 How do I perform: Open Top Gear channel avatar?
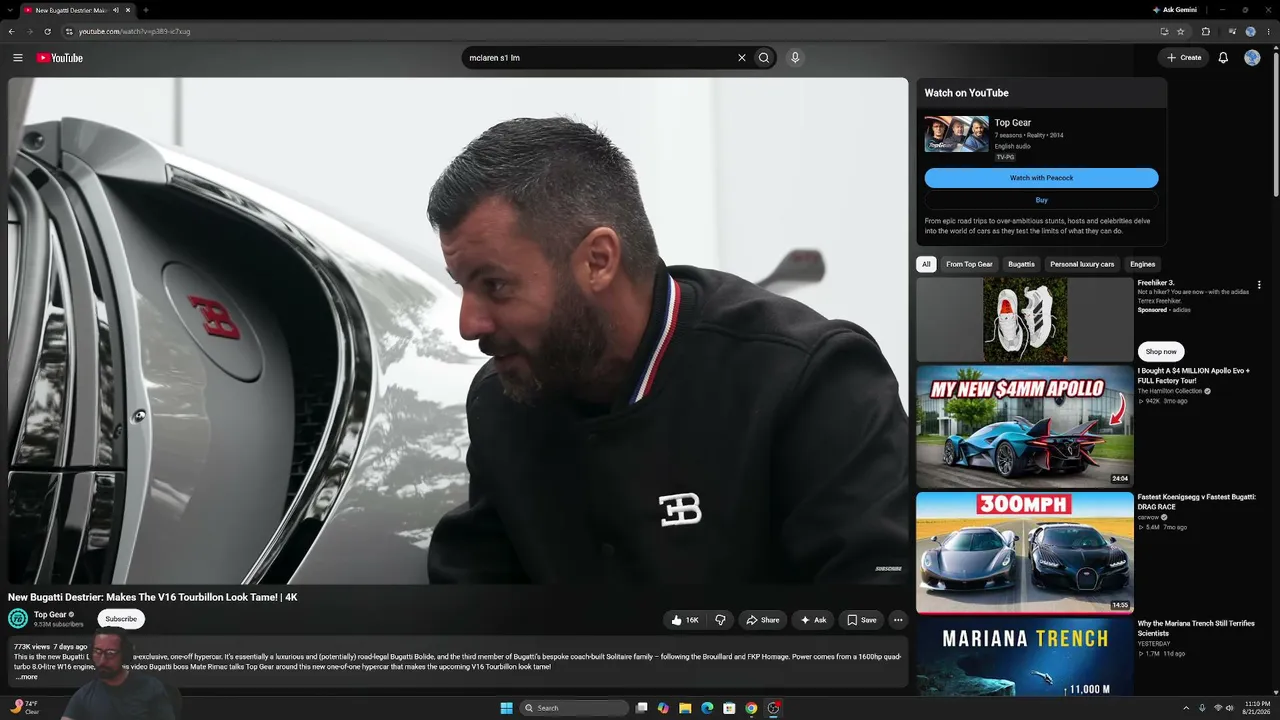18,619
